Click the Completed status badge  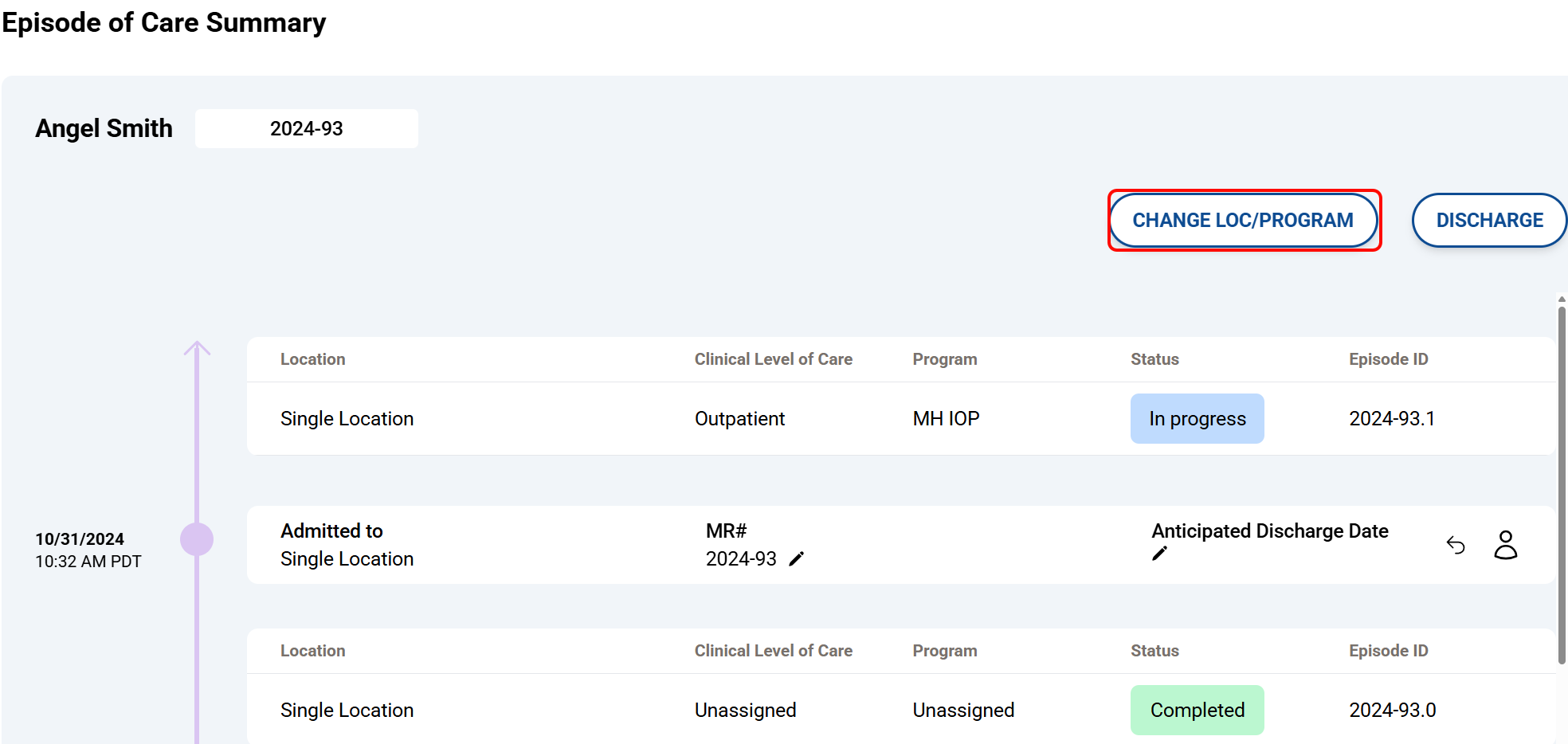coord(1197,711)
